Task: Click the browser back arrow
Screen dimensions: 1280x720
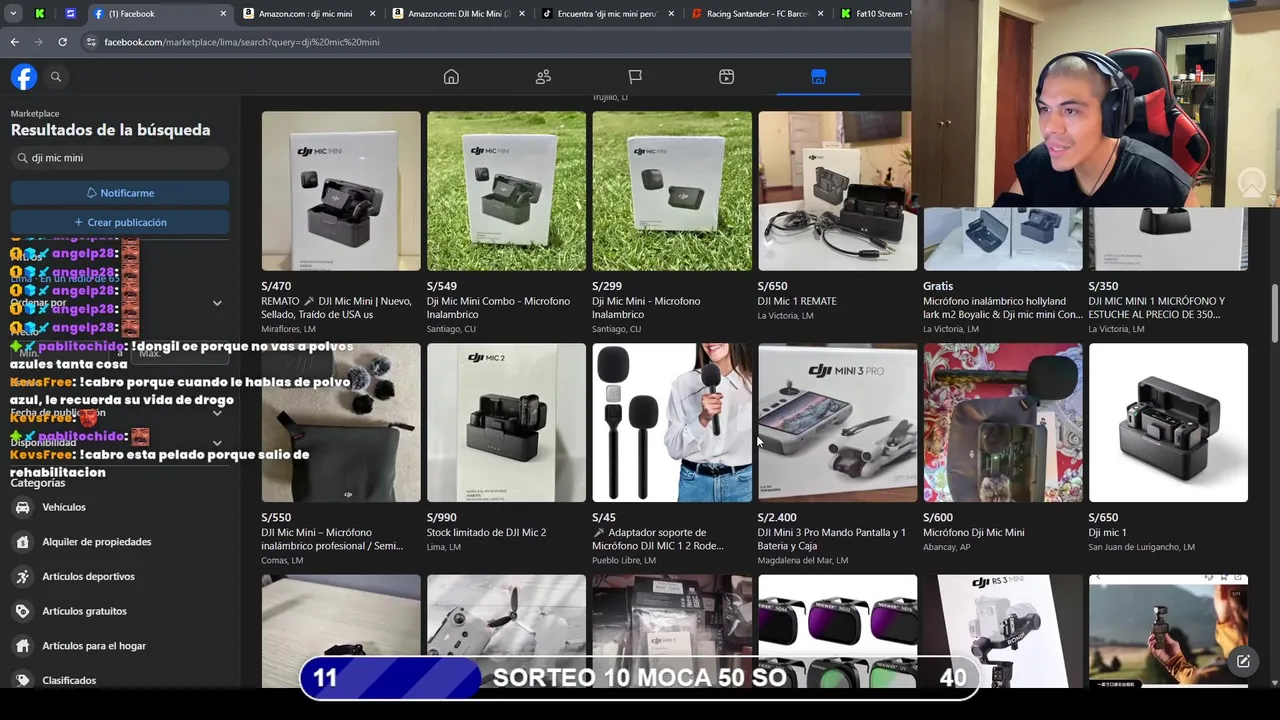Action: pyautogui.click(x=14, y=42)
